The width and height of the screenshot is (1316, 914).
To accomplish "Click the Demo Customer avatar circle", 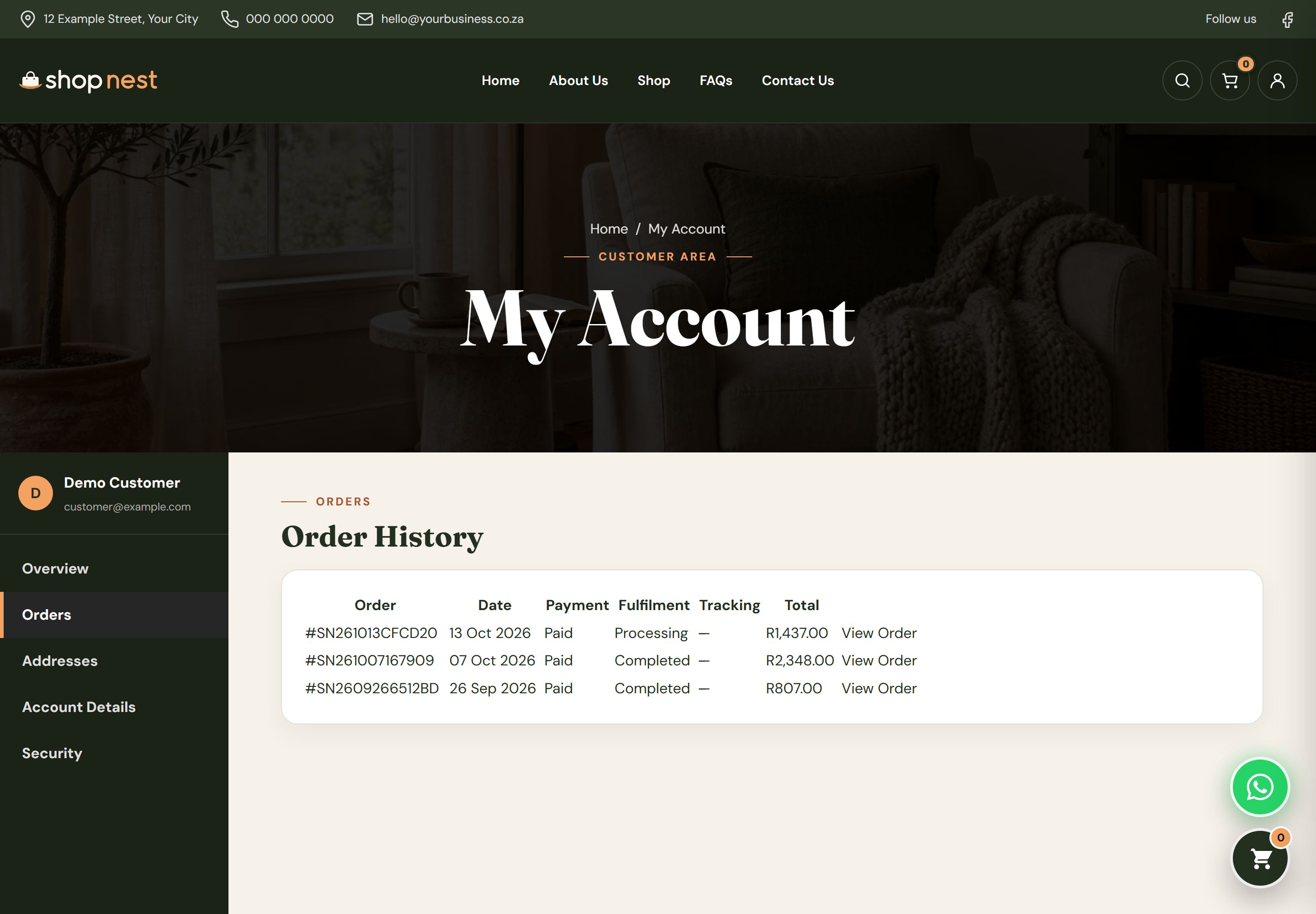I will [x=36, y=493].
